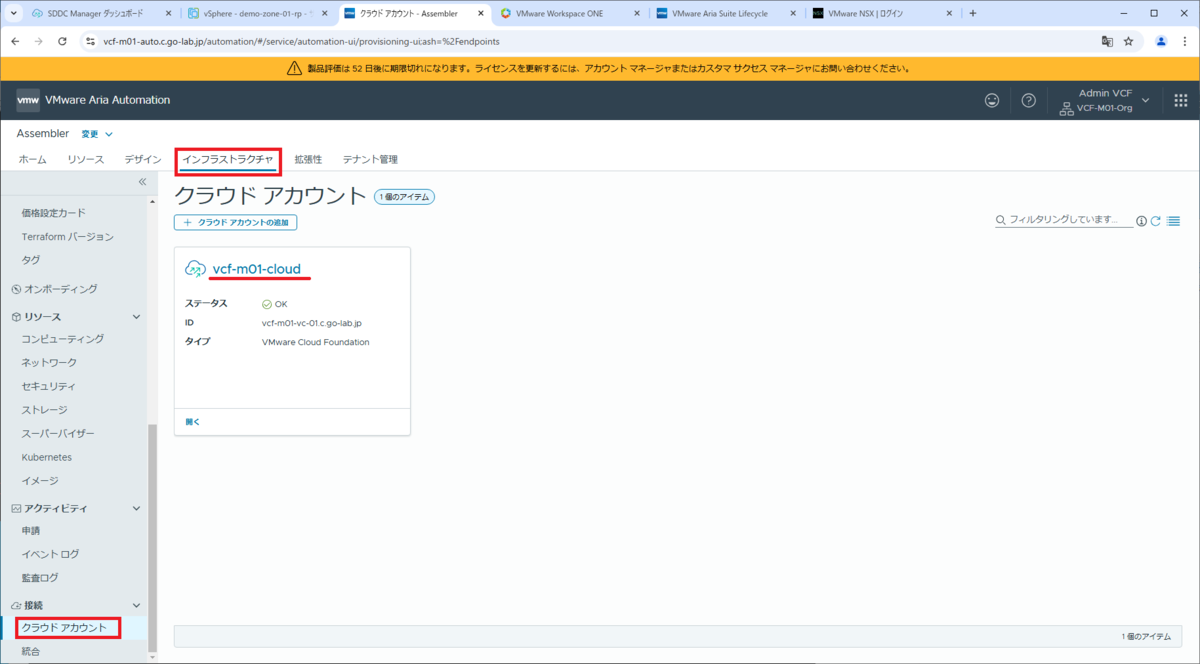Open ストレージ in the sidebar

coord(45,410)
